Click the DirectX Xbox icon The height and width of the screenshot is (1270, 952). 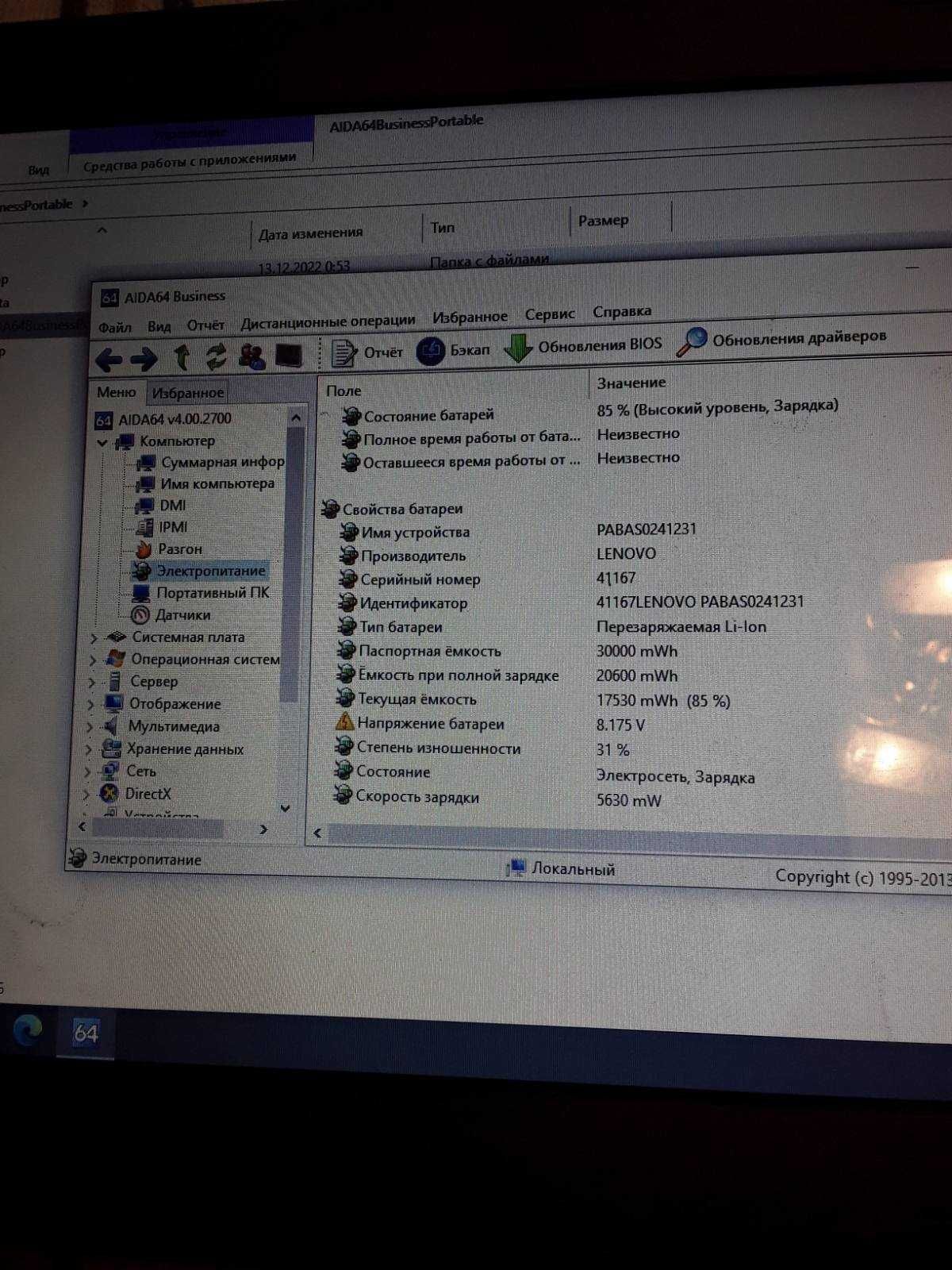[x=109, y=793]
